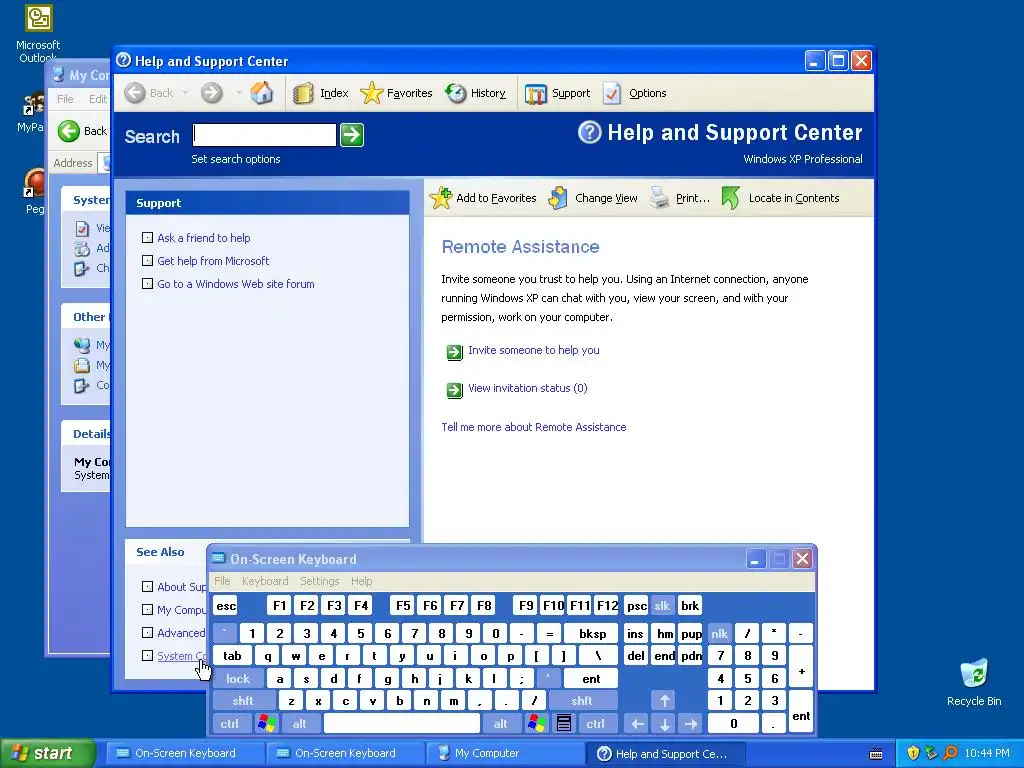
Task: Click the space bar on keyboard
Action: (x=402, y=724)
